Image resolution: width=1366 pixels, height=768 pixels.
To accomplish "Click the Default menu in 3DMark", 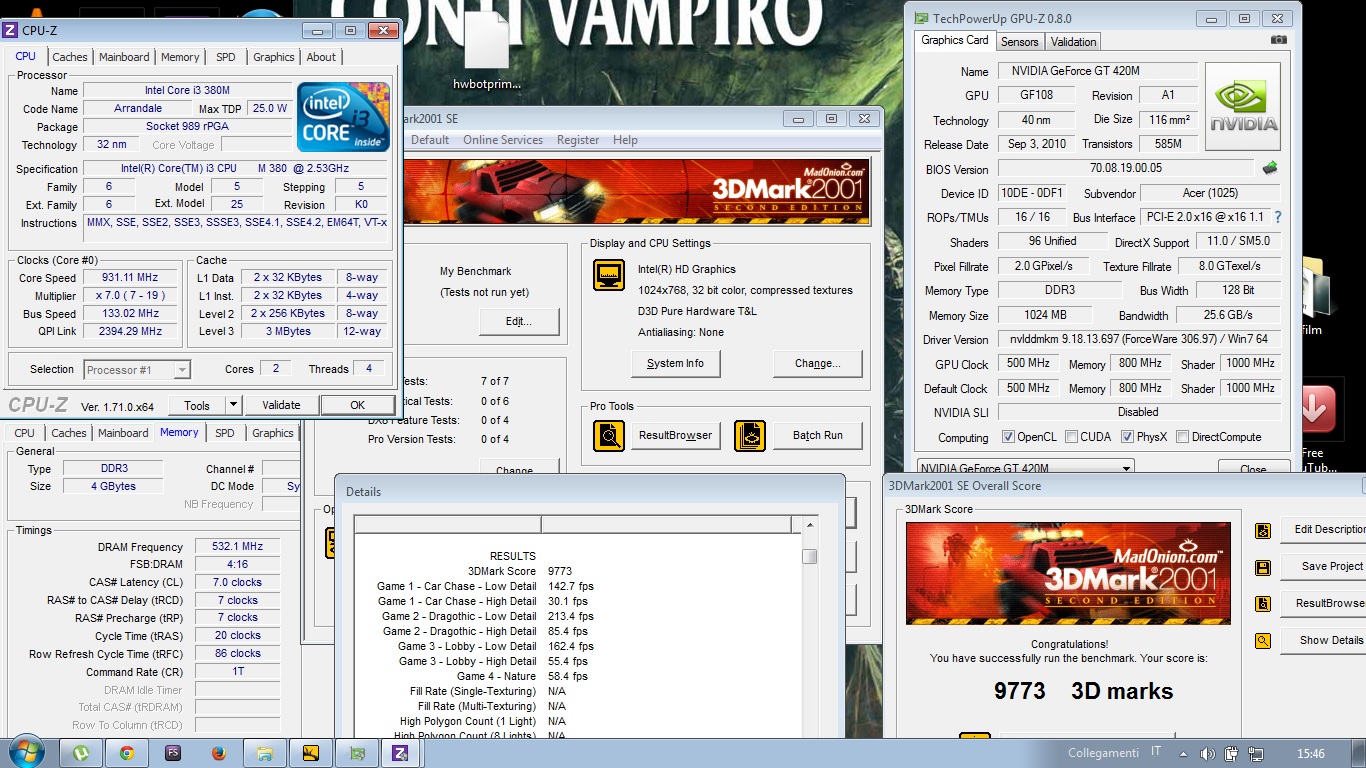I will point(430,140).
